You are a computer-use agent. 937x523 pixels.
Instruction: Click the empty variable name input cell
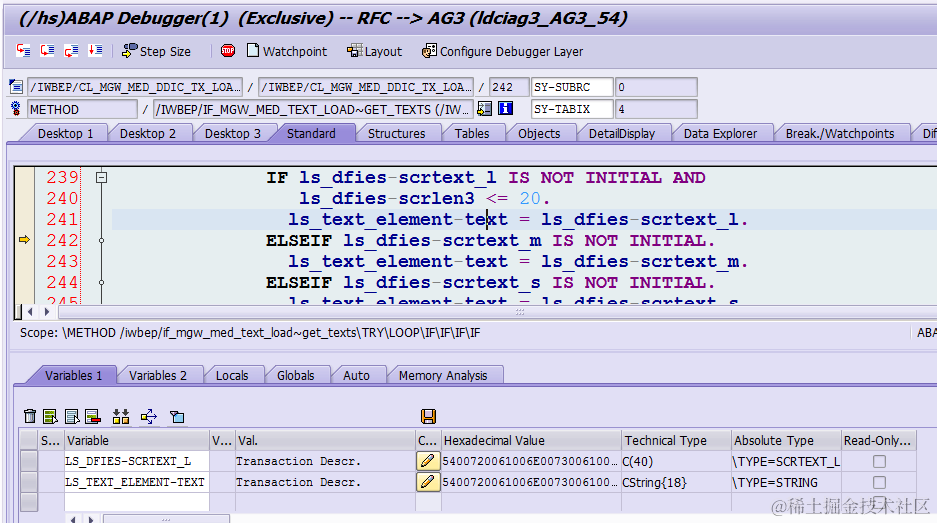click(x=137, y=502)
